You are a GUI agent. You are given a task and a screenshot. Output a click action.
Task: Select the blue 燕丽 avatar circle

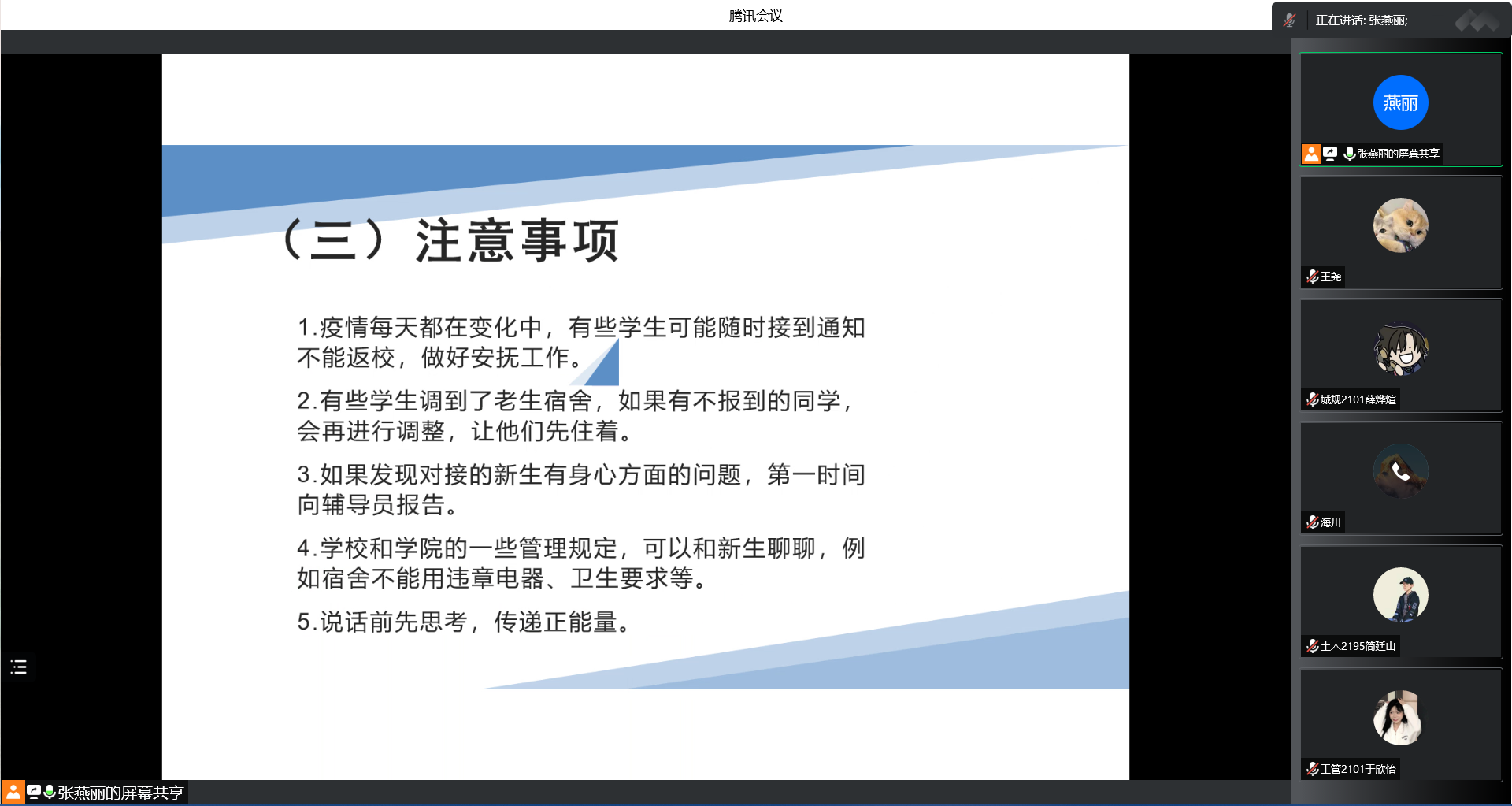1400,102
